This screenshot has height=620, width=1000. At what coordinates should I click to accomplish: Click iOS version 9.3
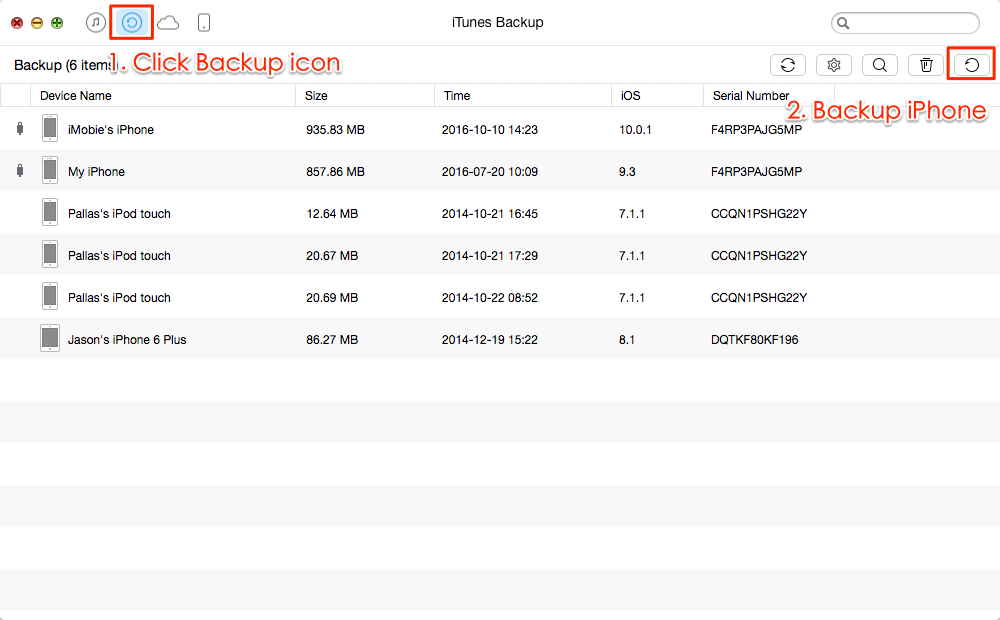click(627, 172)
